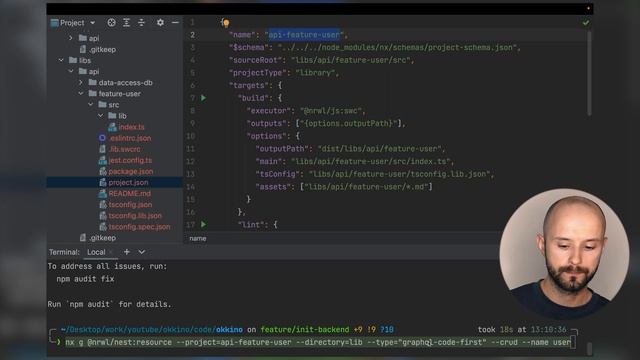Screen dimensions: 640x360
Task: Click the feature-user folder icon
Action: 93,93
